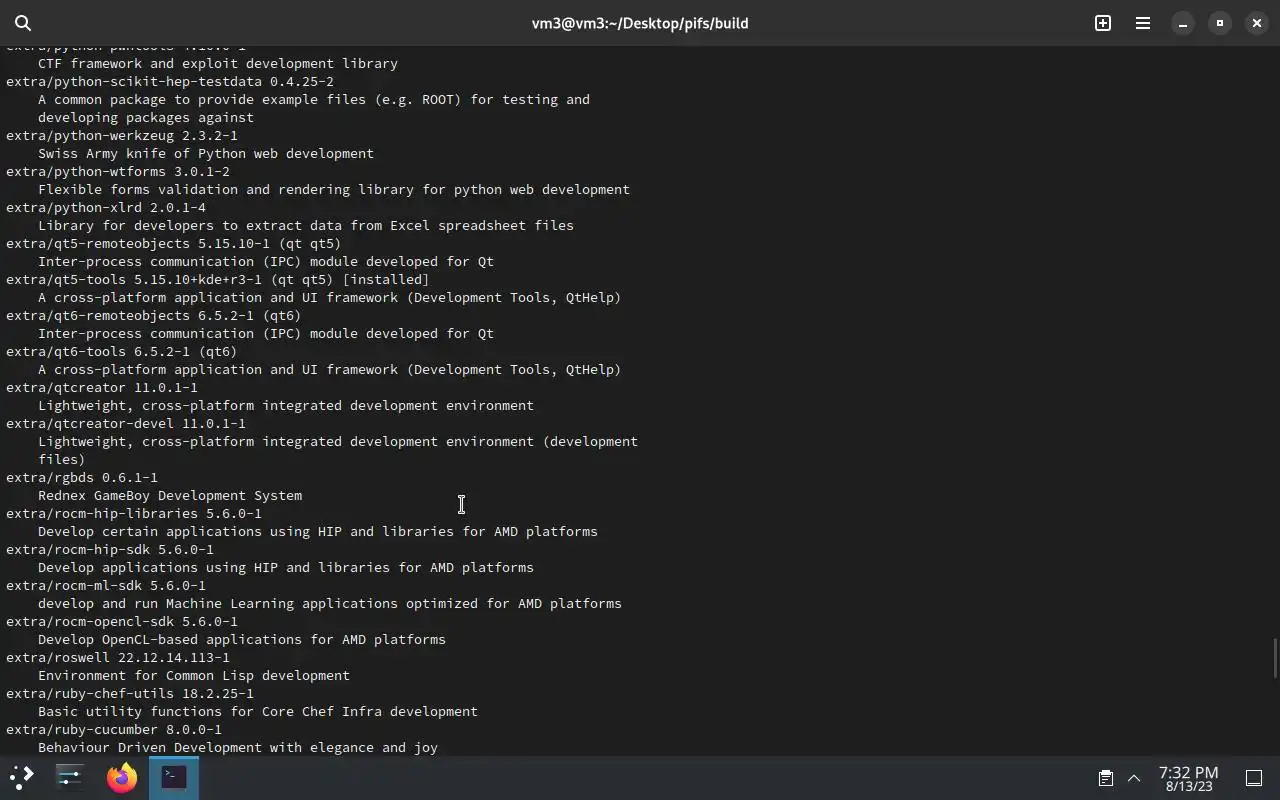
Task: Open the terminal hamburger menu
Action: (x=1143, y=23)
